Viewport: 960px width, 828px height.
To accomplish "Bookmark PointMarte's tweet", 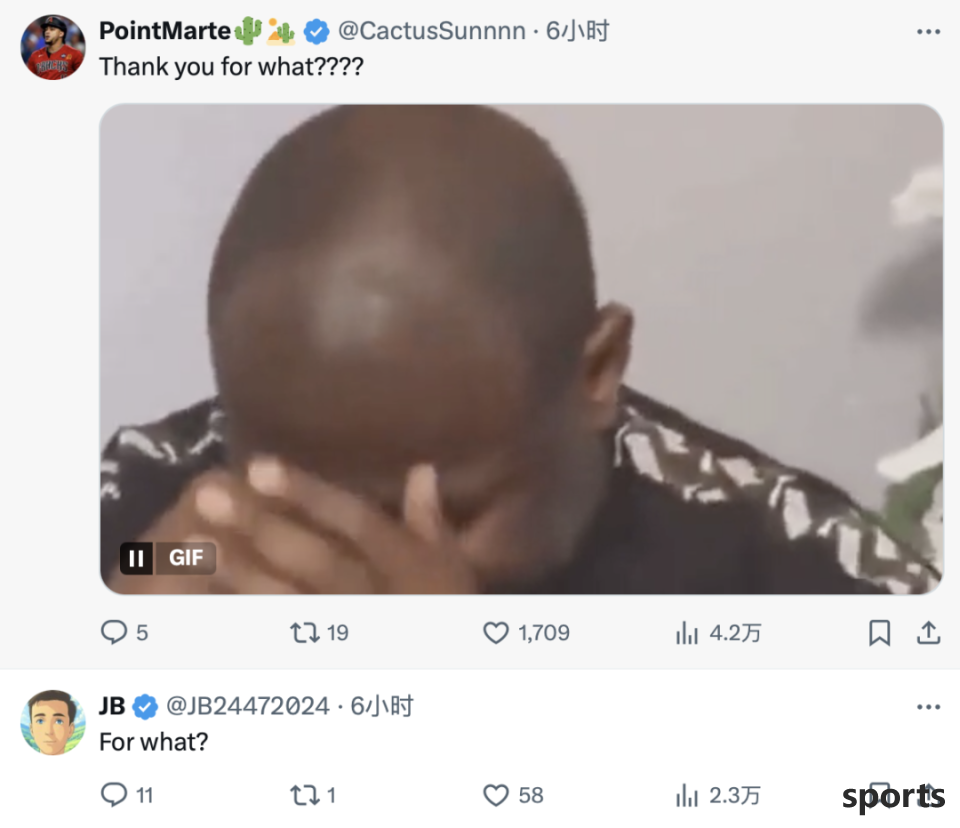I will [x=879, y=633].
